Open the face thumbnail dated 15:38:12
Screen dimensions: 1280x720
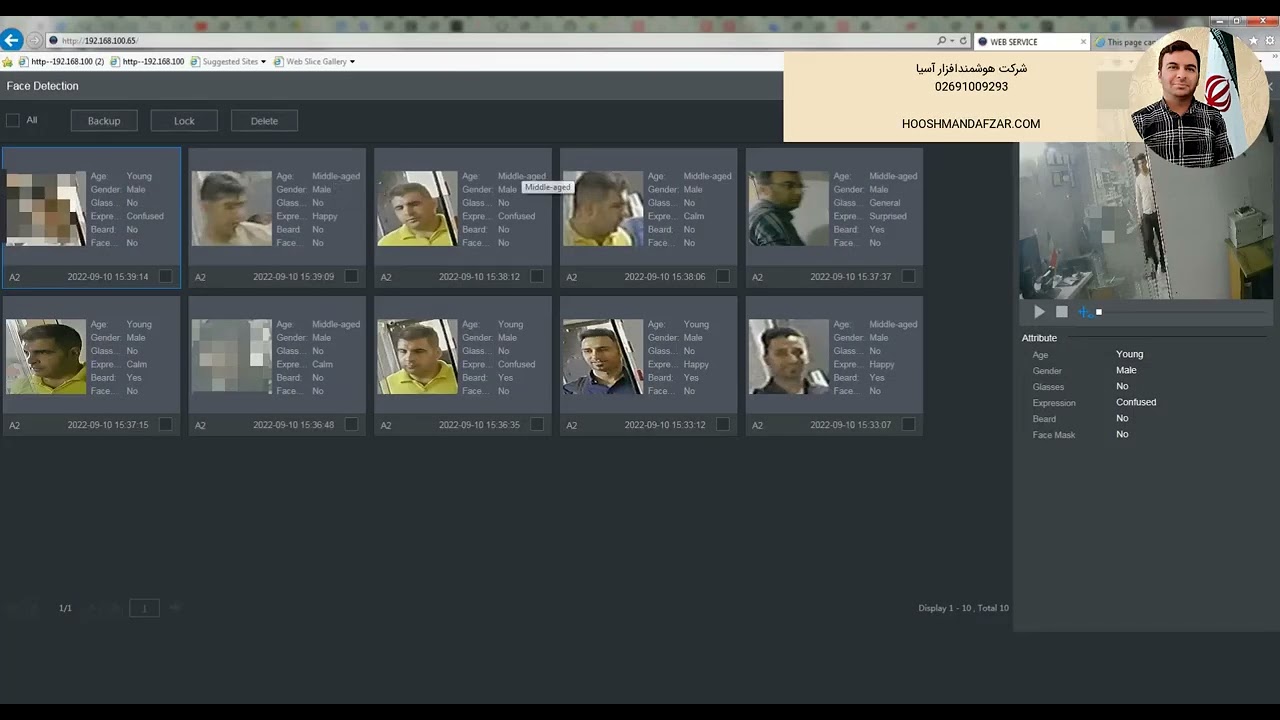(x=417, y=208)
